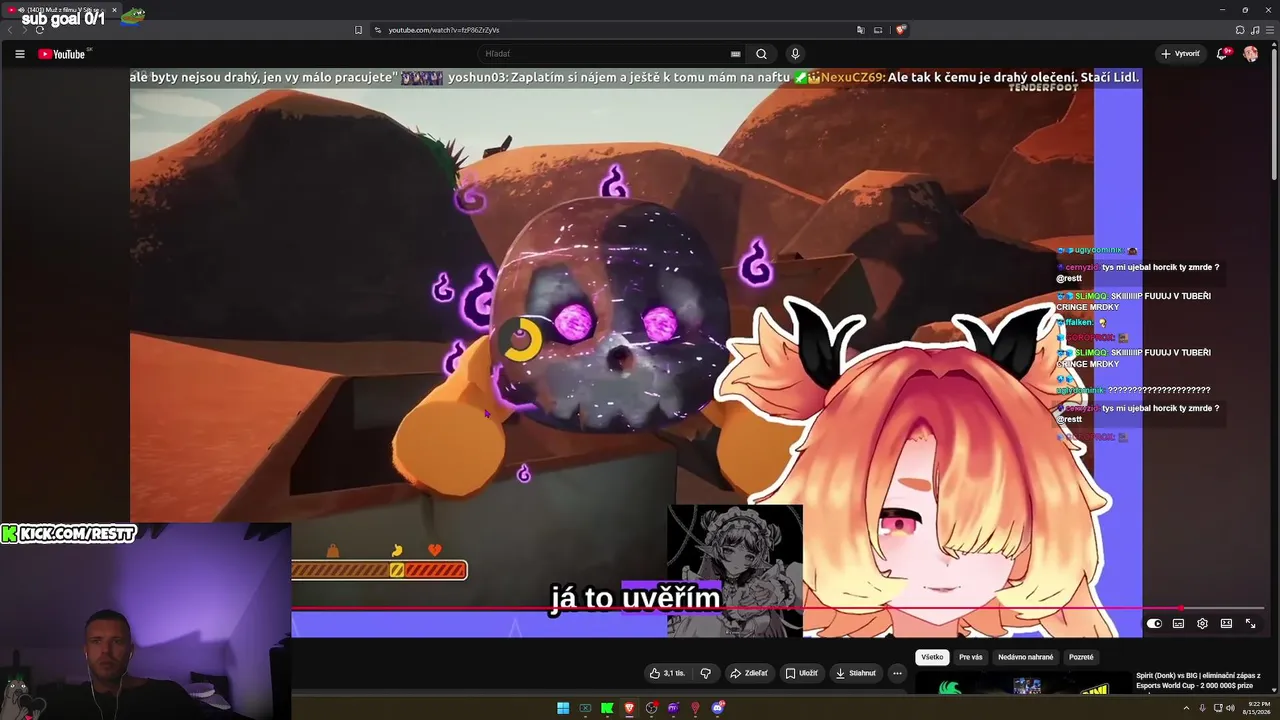Toggle subtitles in the video player

pyautogui.click(x=1178, y=624)
